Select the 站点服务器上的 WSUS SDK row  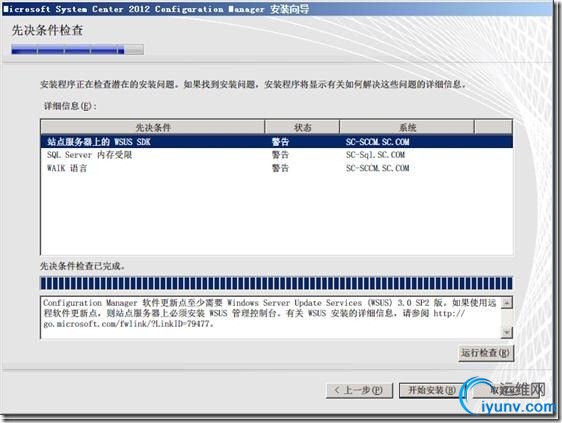click(x=276, y=142)
